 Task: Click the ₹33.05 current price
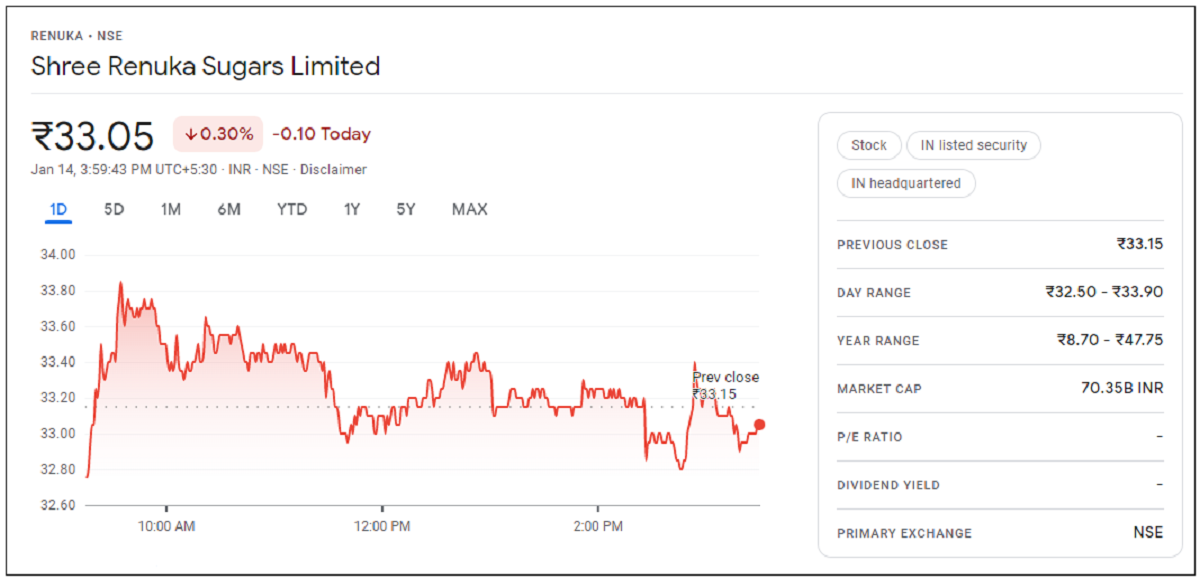coord(93,135)
